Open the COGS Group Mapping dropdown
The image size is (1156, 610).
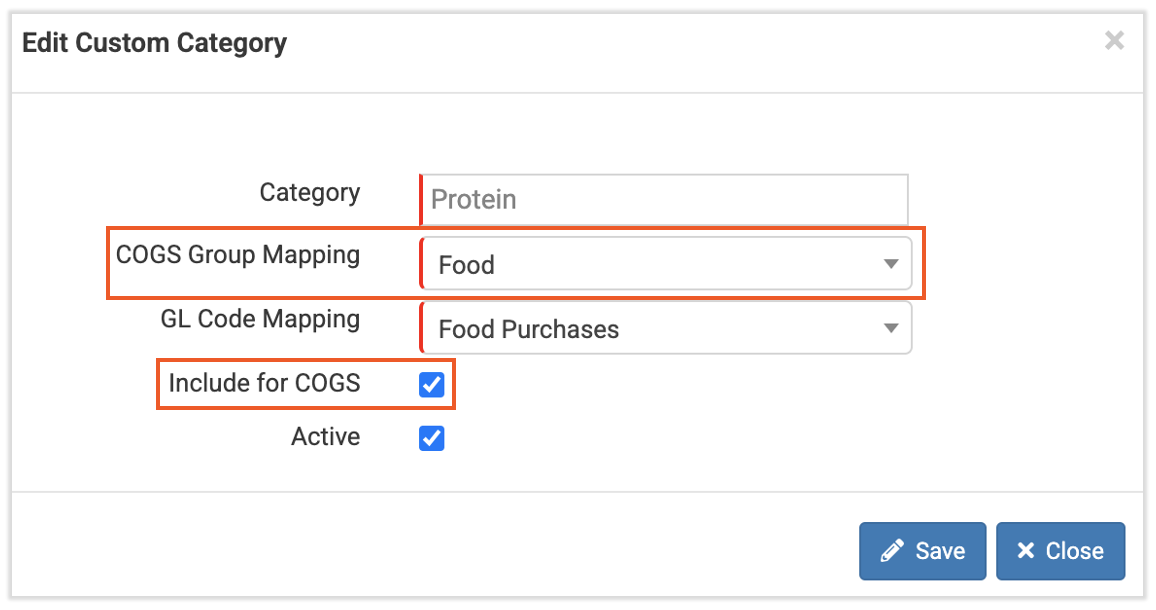(667, 264)
